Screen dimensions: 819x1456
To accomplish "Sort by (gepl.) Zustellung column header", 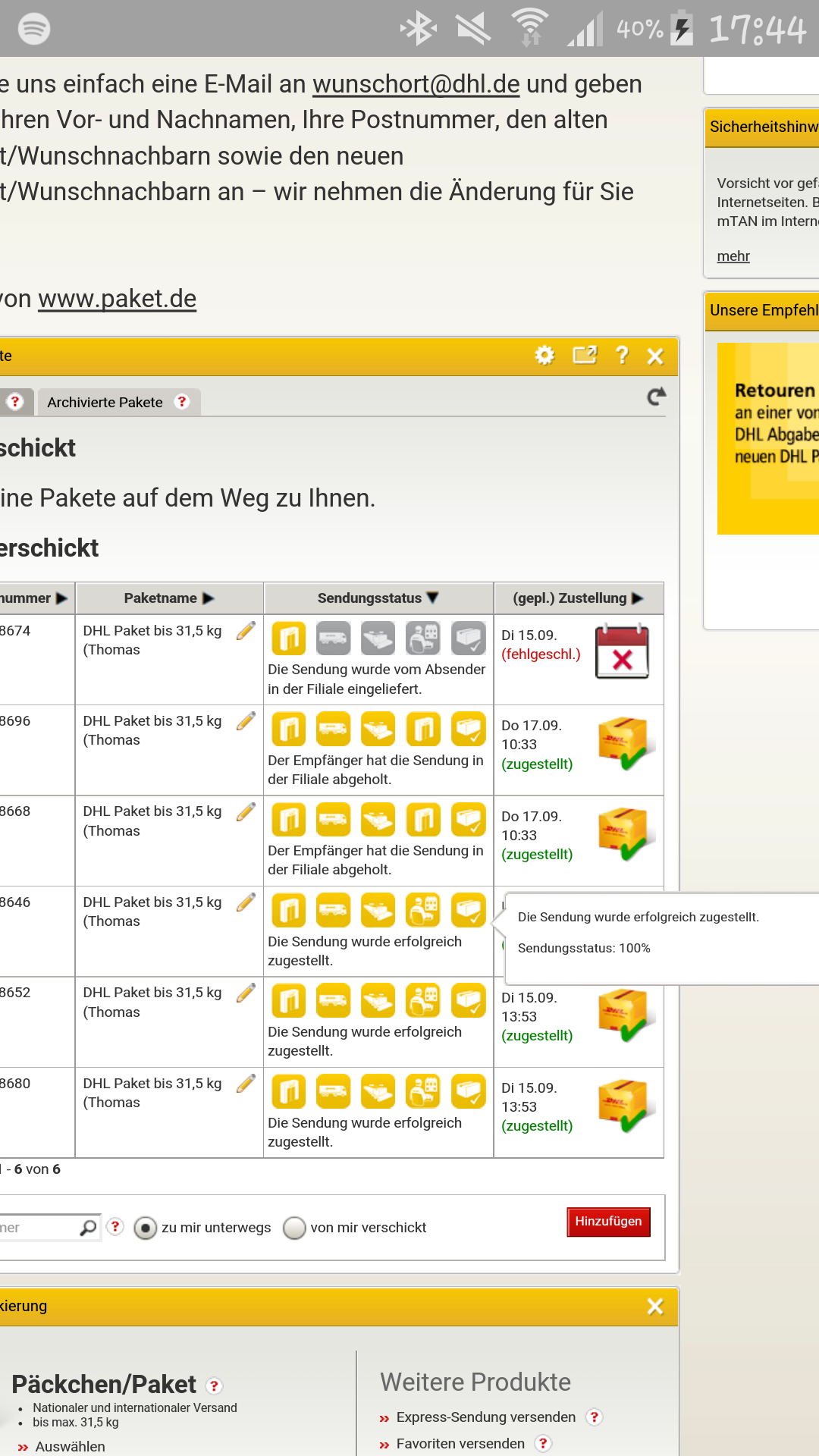I will 579,598.
